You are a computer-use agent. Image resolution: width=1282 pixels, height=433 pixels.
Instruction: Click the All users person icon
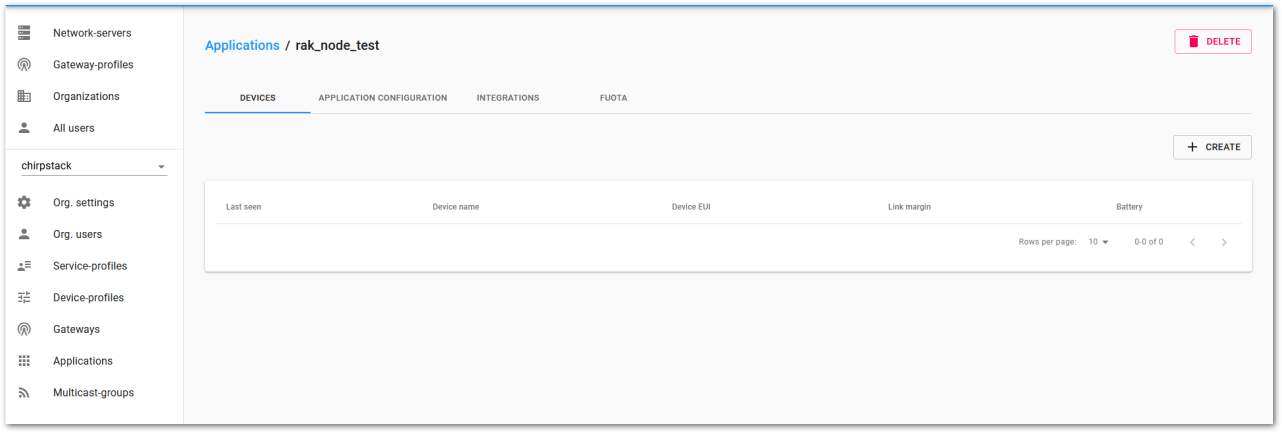24,128
